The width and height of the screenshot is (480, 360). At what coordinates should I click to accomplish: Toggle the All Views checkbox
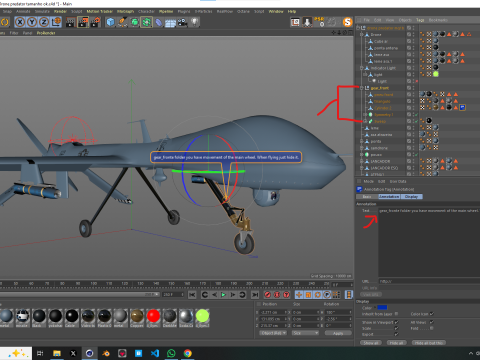[x=432, y=322]
